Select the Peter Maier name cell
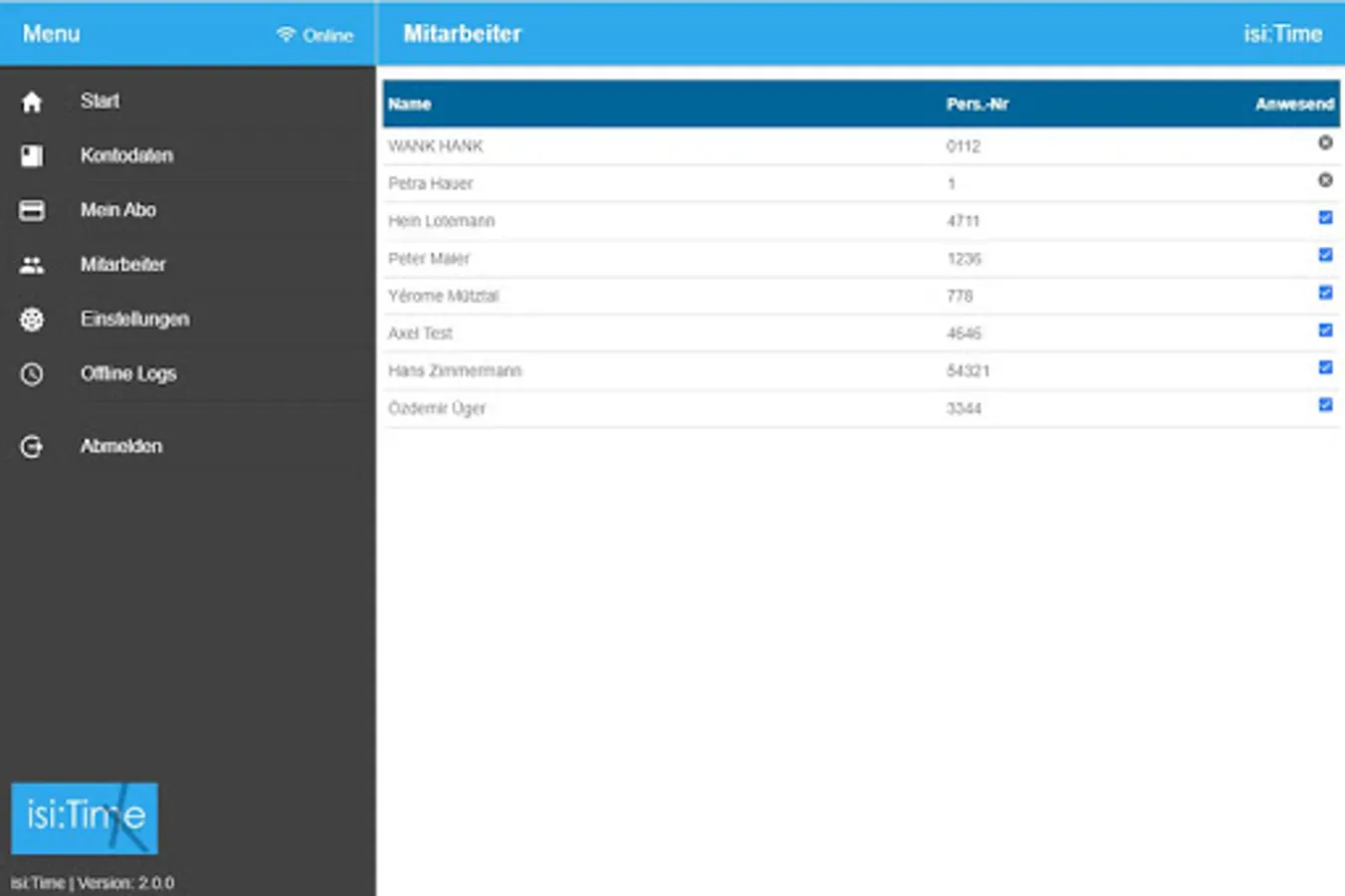The image size is (1345, 896). (428, 259)
